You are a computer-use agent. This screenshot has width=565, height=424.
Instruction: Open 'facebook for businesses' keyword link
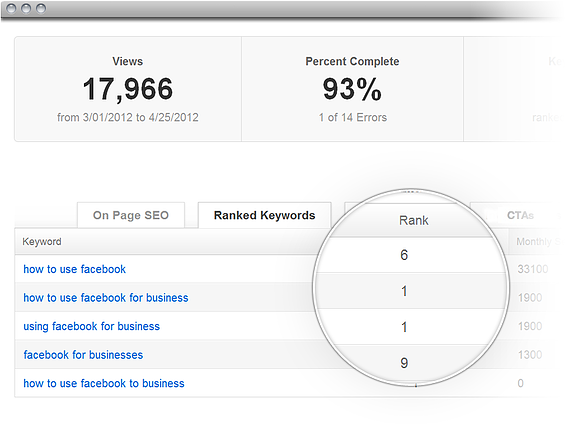83,355
